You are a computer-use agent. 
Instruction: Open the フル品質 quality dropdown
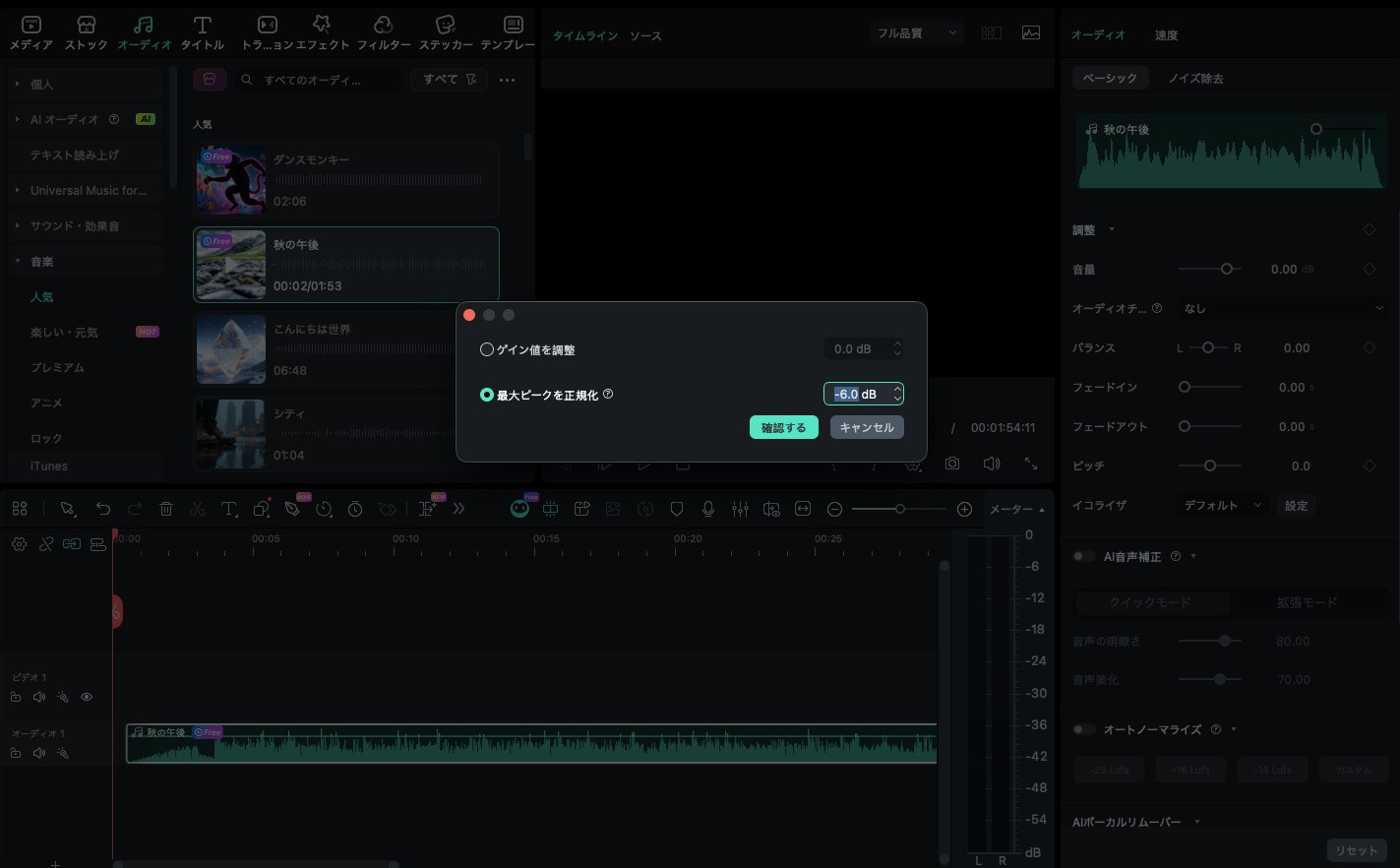click(916, 32)
